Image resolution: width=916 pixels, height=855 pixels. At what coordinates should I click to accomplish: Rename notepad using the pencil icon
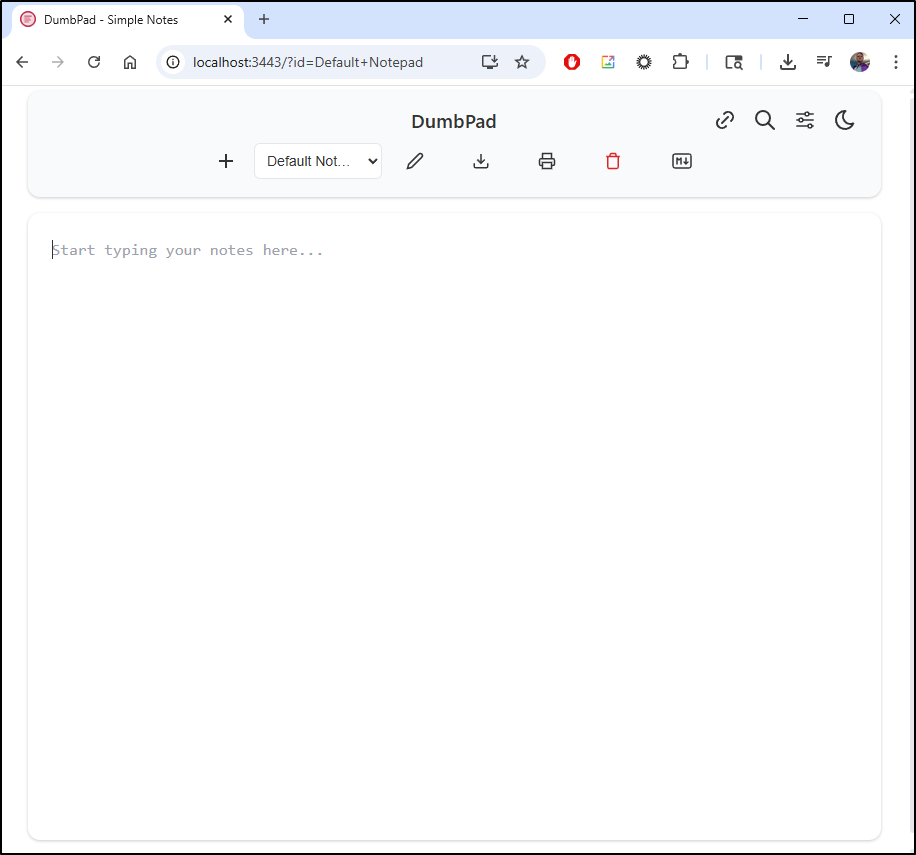[415, 161]
